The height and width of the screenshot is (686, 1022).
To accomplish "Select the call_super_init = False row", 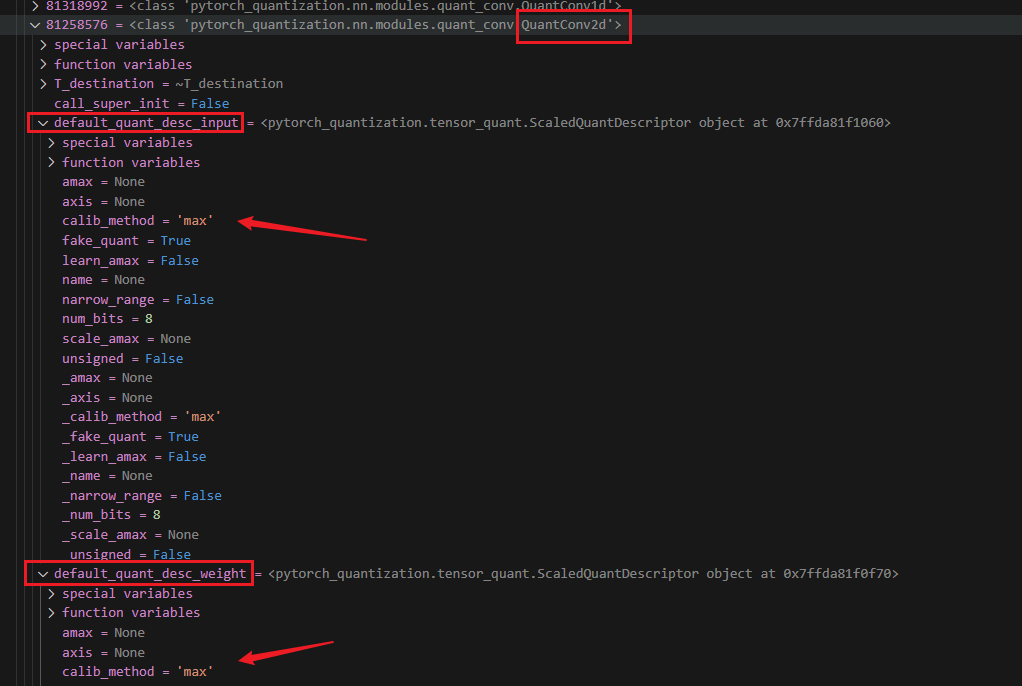I will point(141,104).
